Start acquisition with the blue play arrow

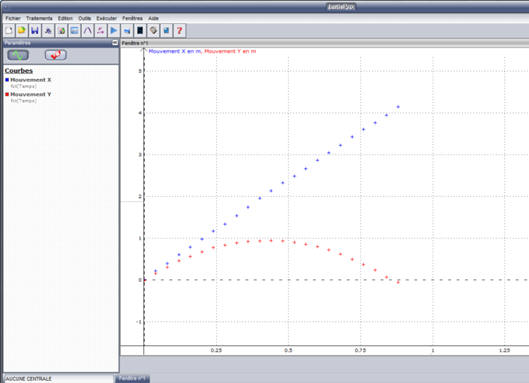pyautogui.click(x=114, y=31)
